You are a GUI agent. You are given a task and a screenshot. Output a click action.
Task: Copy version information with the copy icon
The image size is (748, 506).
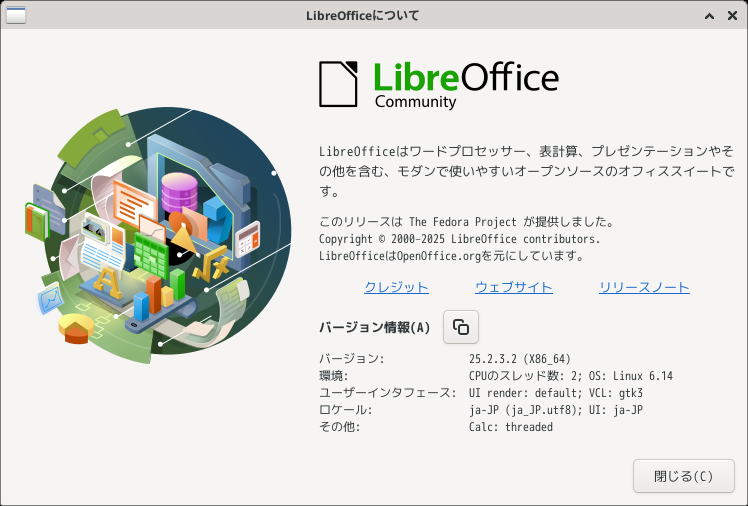(x=461, y=327)
